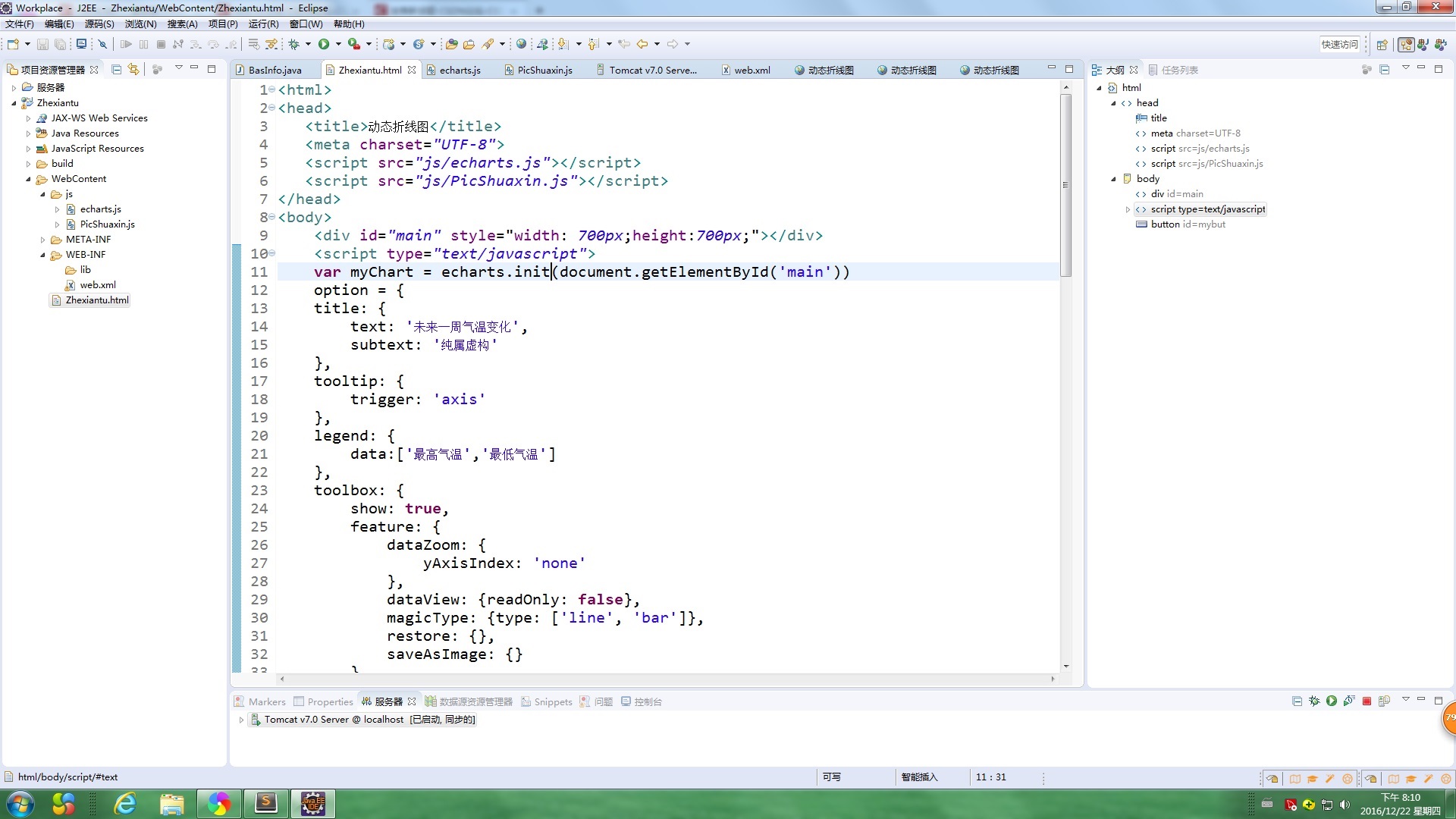The width and height of the screenshot is (1456, 819).
Task: Select button id=mybut in the Outline
Action: tap(1181, 224)
